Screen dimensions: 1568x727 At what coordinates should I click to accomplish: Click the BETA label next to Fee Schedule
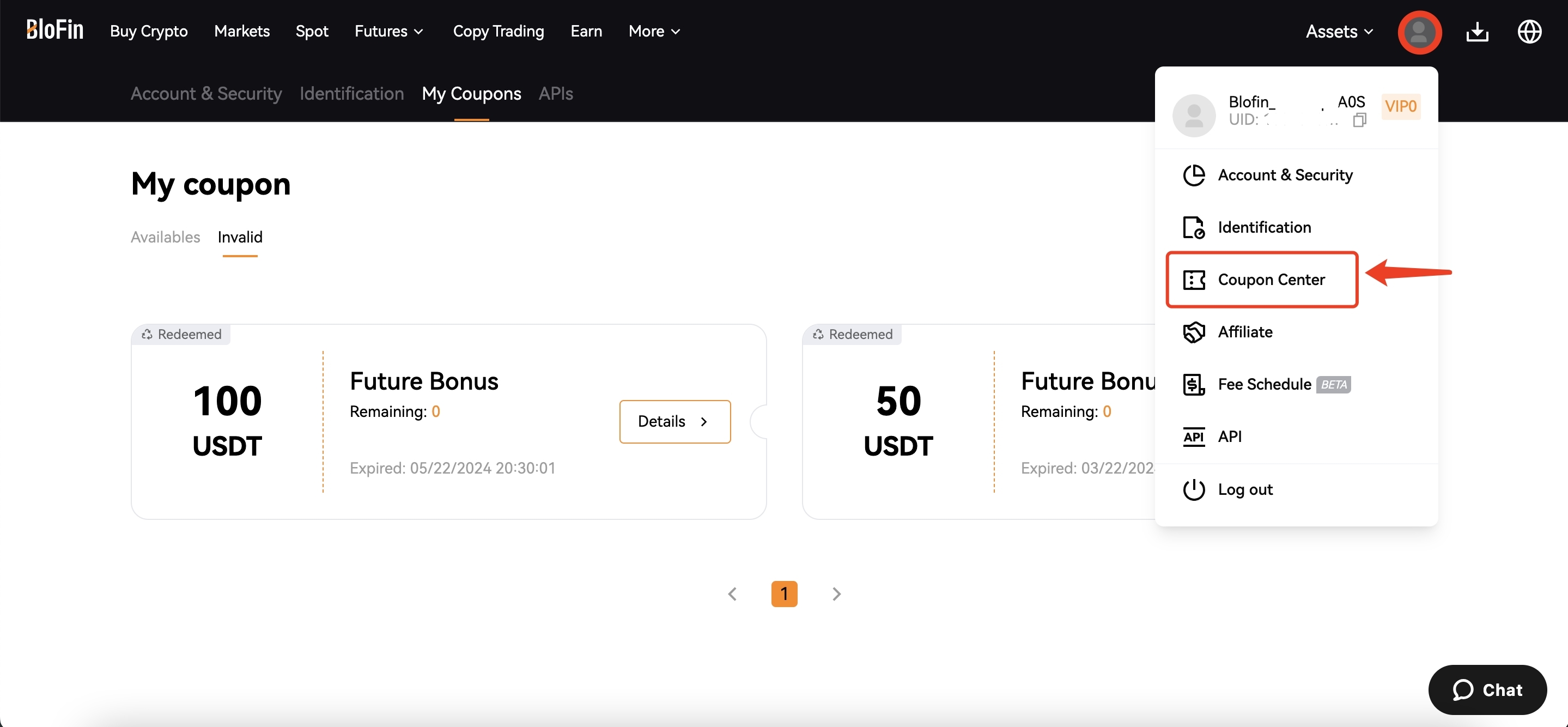pyautogui.click(x=1333, y=385)
